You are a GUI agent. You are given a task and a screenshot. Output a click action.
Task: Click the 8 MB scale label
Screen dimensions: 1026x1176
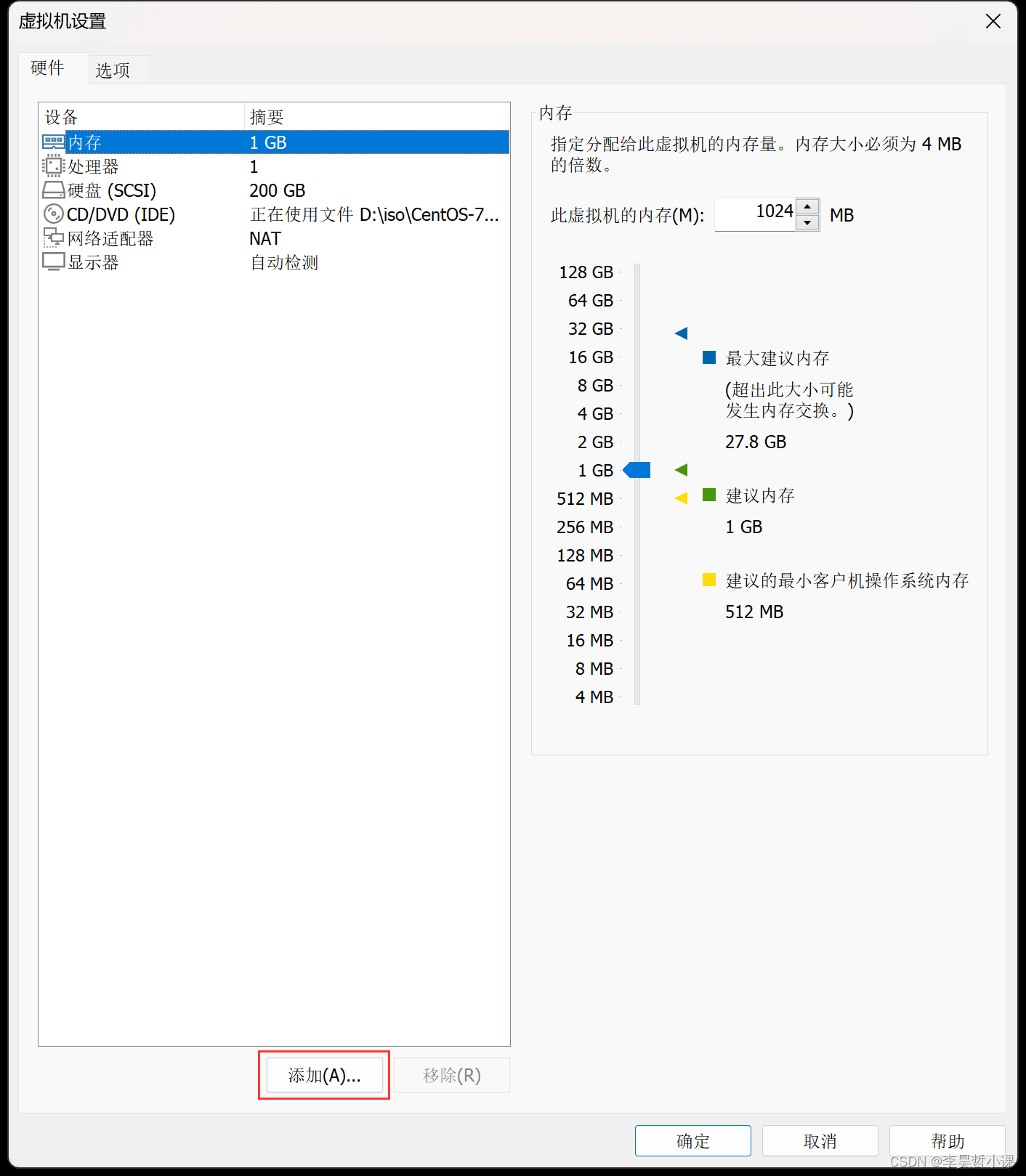594,668
